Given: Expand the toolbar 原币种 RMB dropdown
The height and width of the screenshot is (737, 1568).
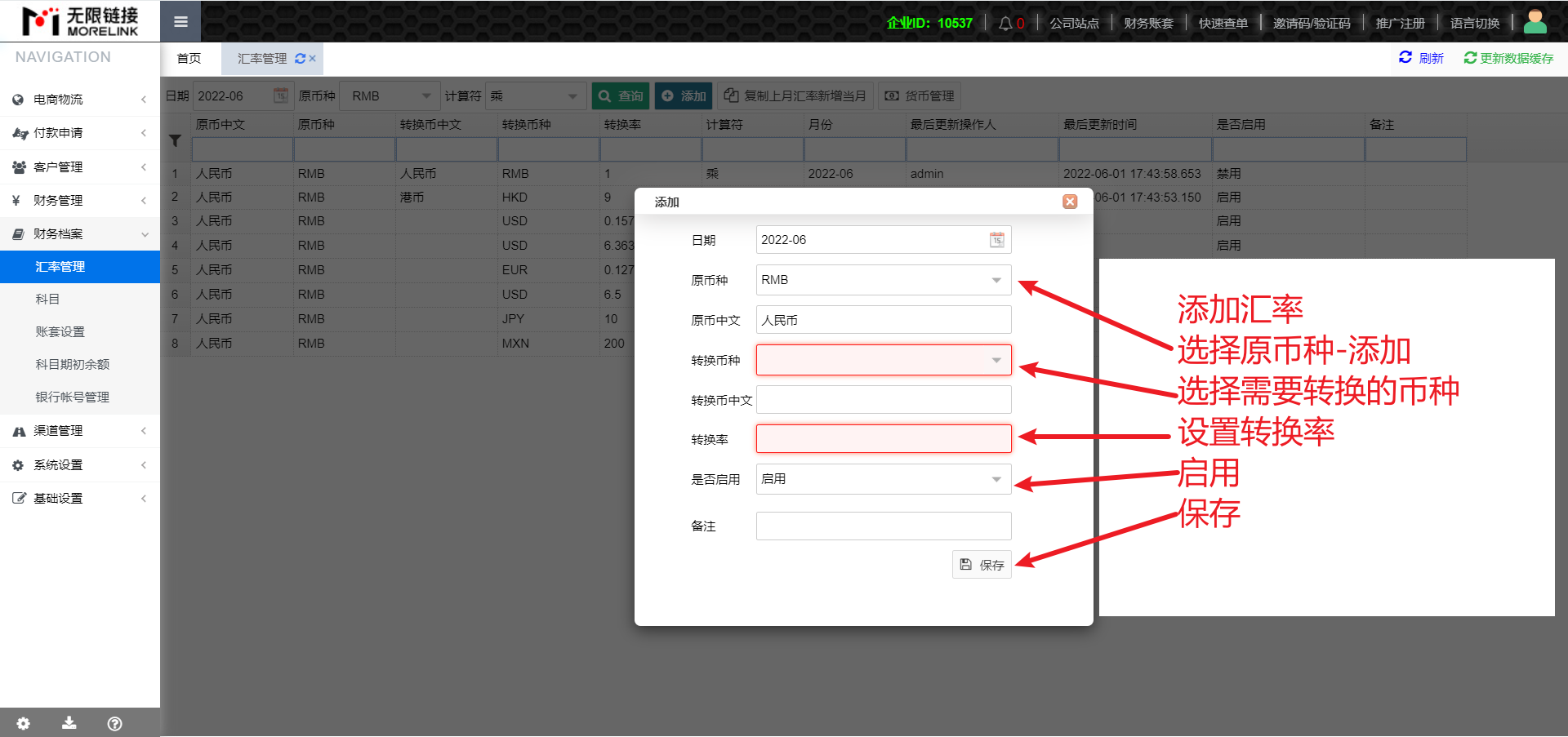Looking at the screenshot, I should pos(426,95).
